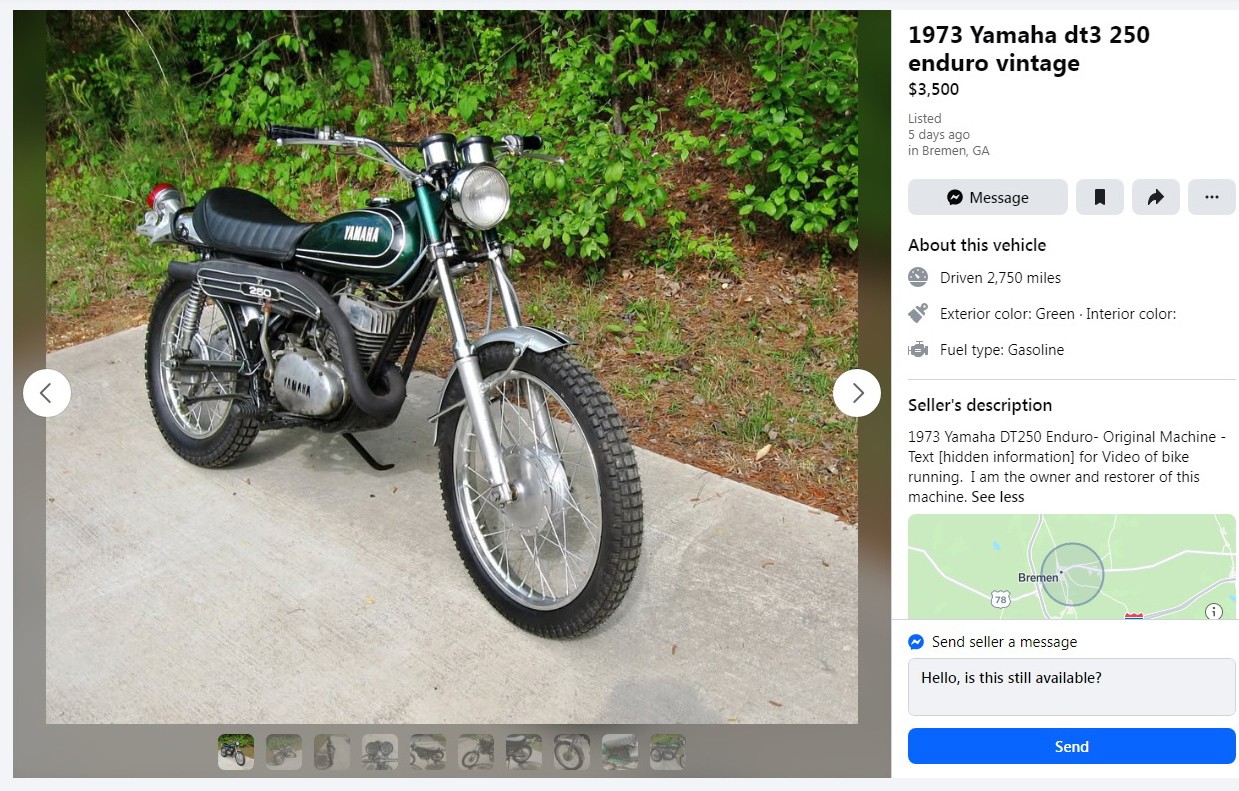
Task: Click the Bremen location map
Action: tap(1071, 566)
